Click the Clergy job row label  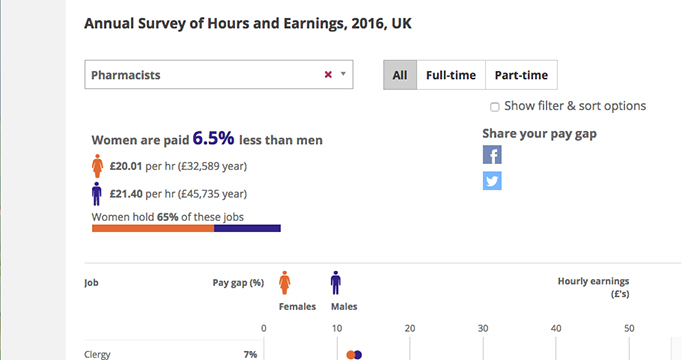pyautogui.click(x=97, y=355)
